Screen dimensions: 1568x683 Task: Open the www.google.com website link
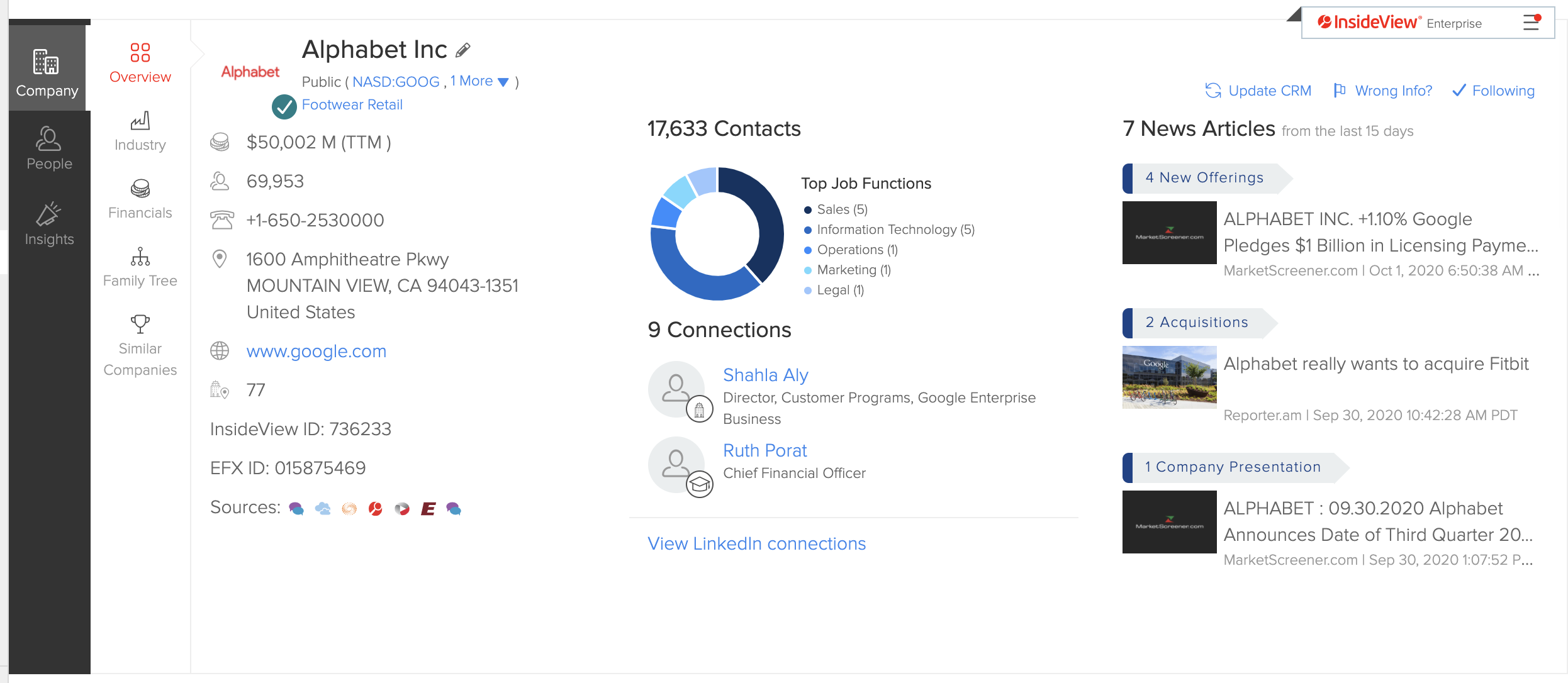point(316,351)
